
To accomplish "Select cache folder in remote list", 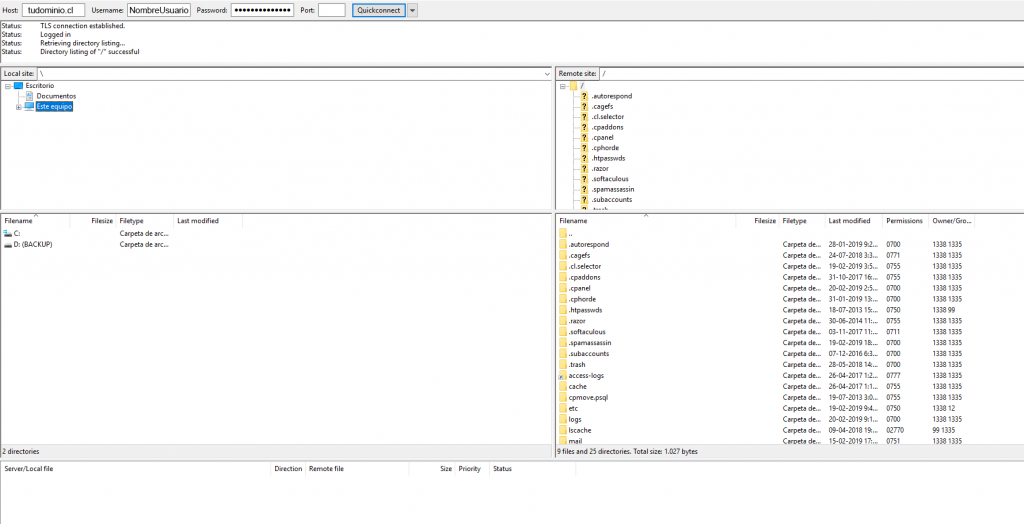I will 577,387.
